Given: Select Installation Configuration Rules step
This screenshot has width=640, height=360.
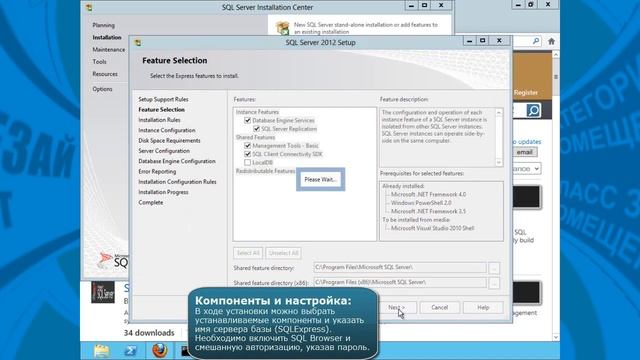Looking at the screenshot, I should [177, 182].
